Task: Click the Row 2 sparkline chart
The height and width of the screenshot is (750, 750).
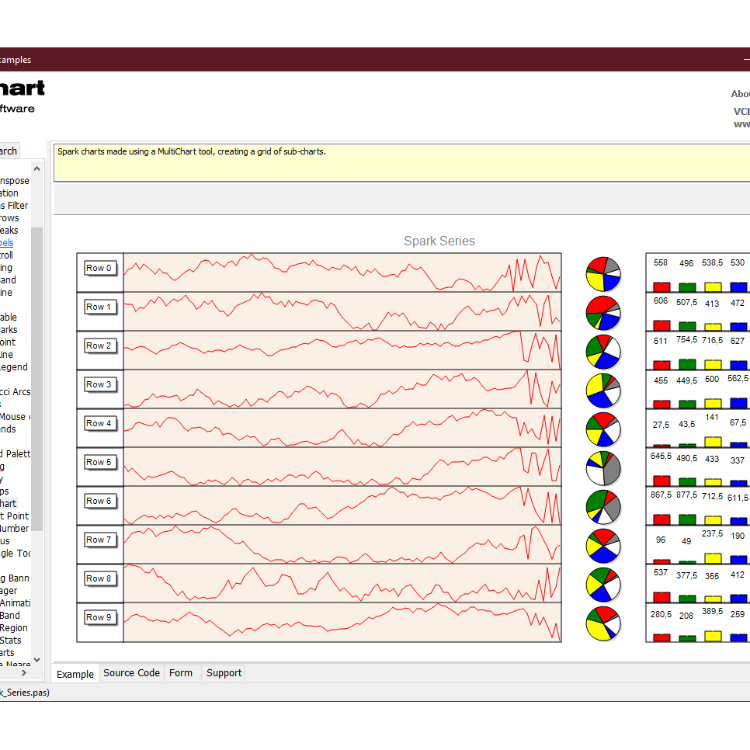Action: (x=340, y=346)
